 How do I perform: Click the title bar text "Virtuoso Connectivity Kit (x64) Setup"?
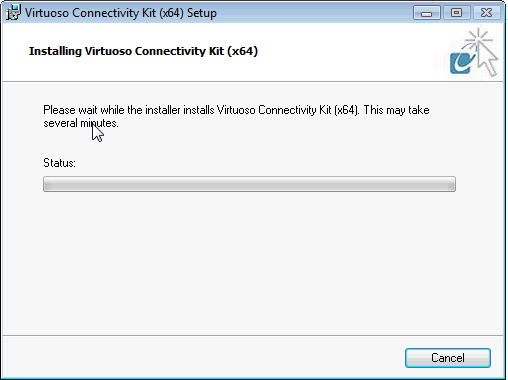(x=121, y=13)
